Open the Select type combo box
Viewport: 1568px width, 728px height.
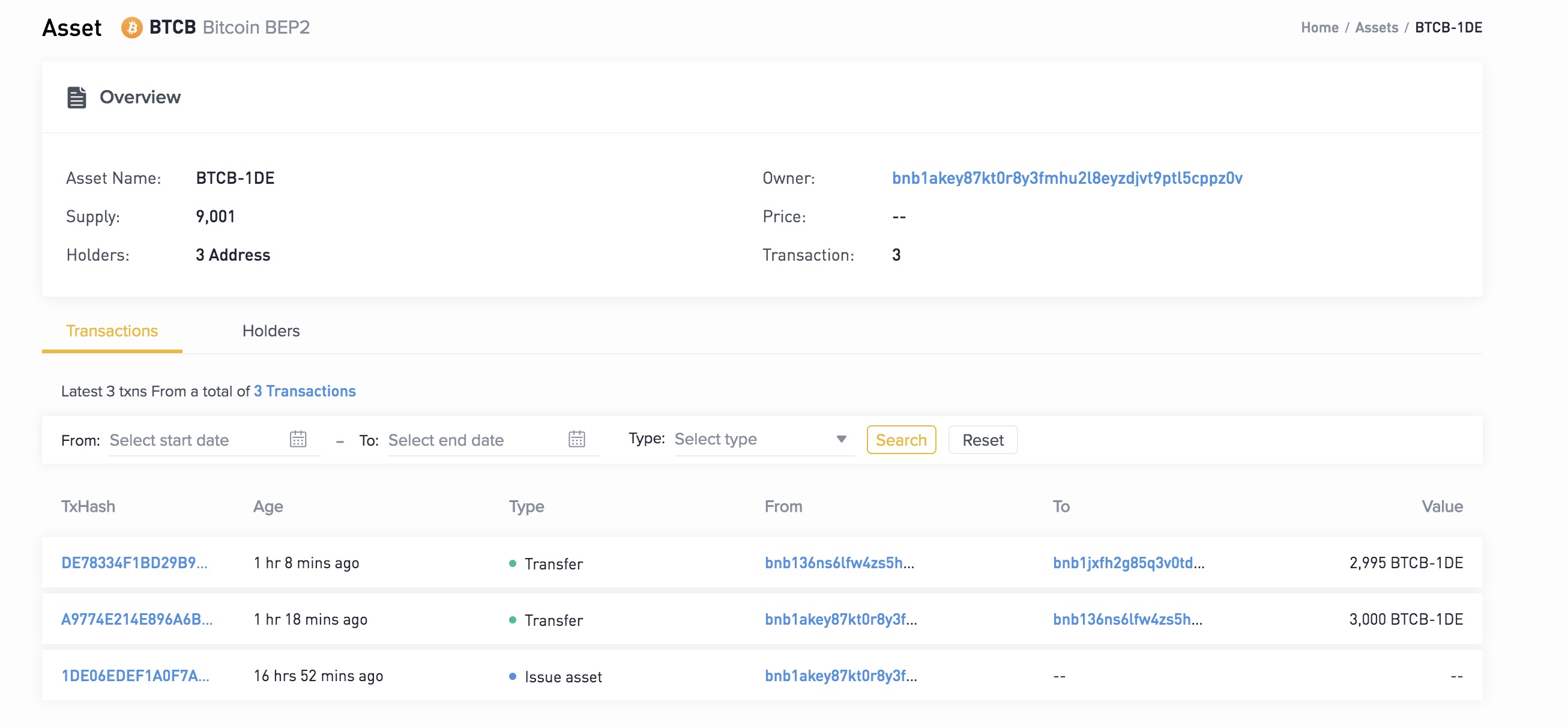[764, 438]
